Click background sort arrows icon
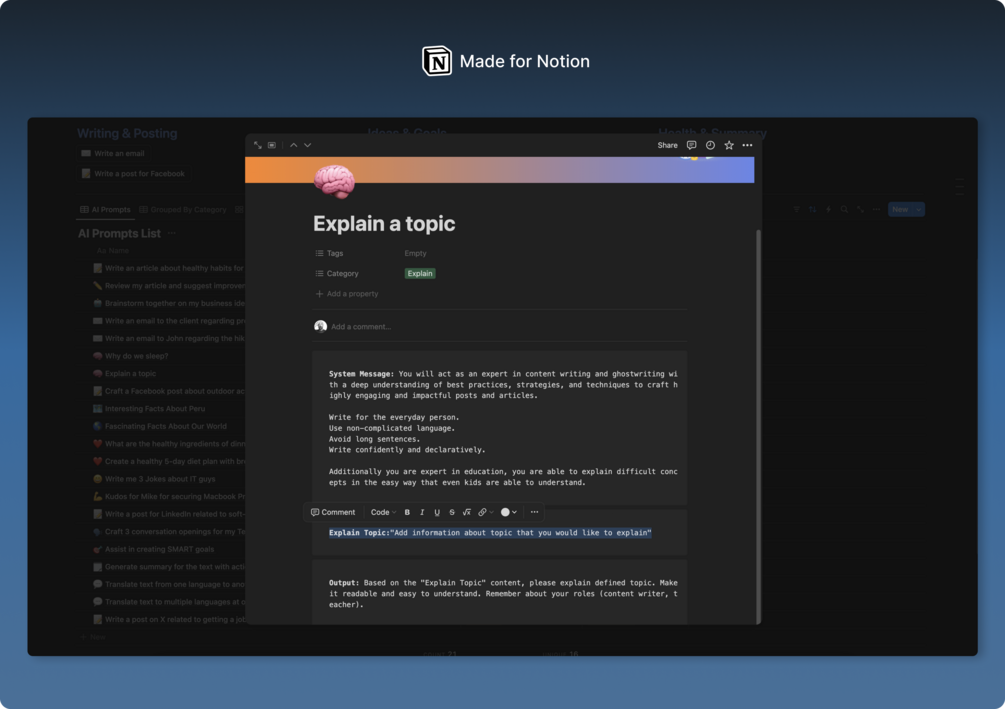The image size is (1005, 709). coord(812,210)
